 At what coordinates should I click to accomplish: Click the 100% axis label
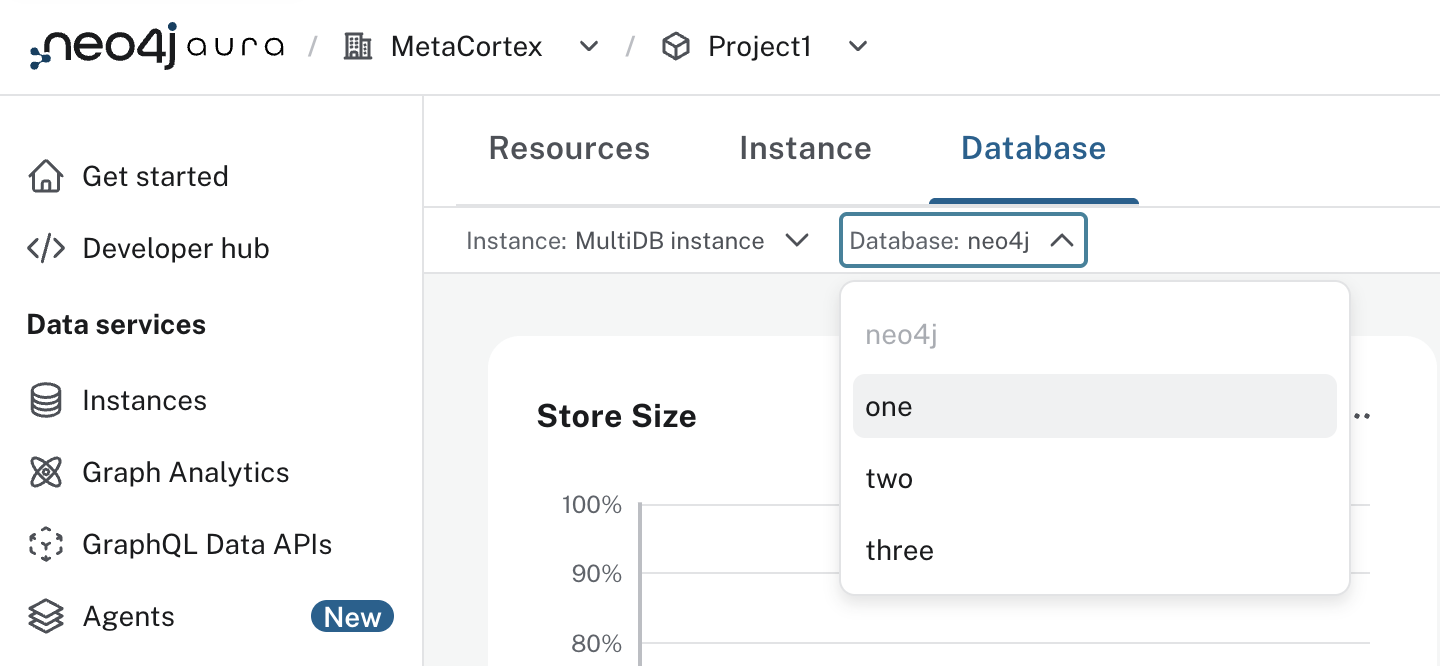592,505
